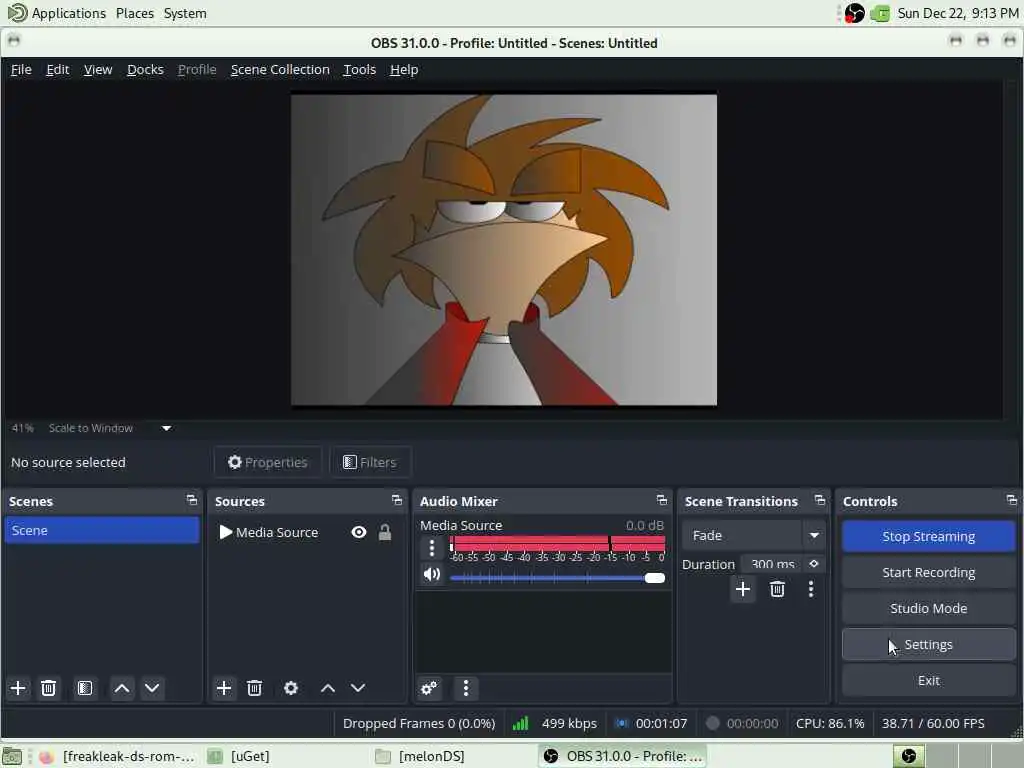Image resolution: width=1024 pixels, height=768 pixels.
Task: Open Media Source audio options dots
Action: point(432,547)
